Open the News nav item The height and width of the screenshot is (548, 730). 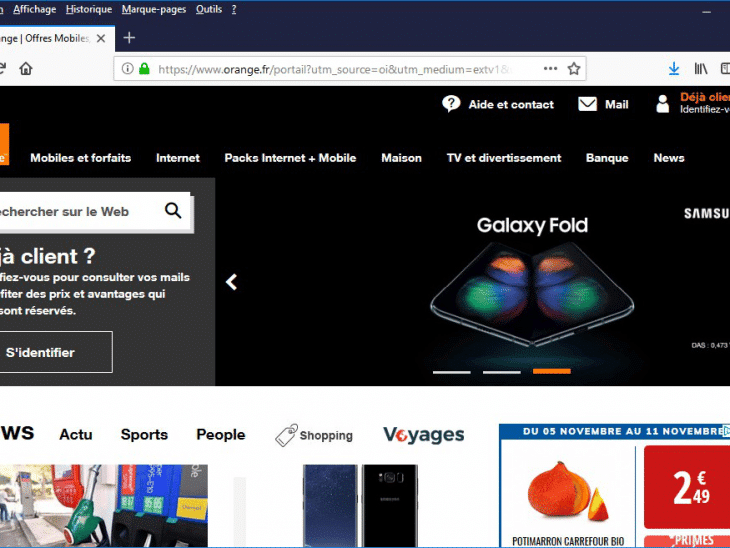pos(669,158)
